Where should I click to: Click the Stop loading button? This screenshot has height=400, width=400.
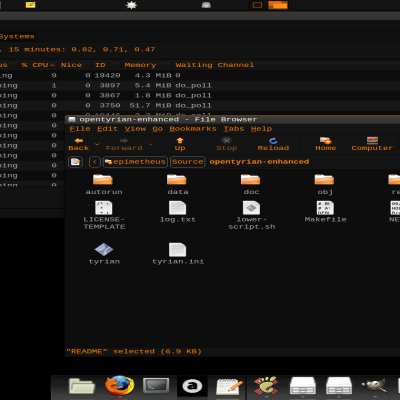click(x=227, y=144)
